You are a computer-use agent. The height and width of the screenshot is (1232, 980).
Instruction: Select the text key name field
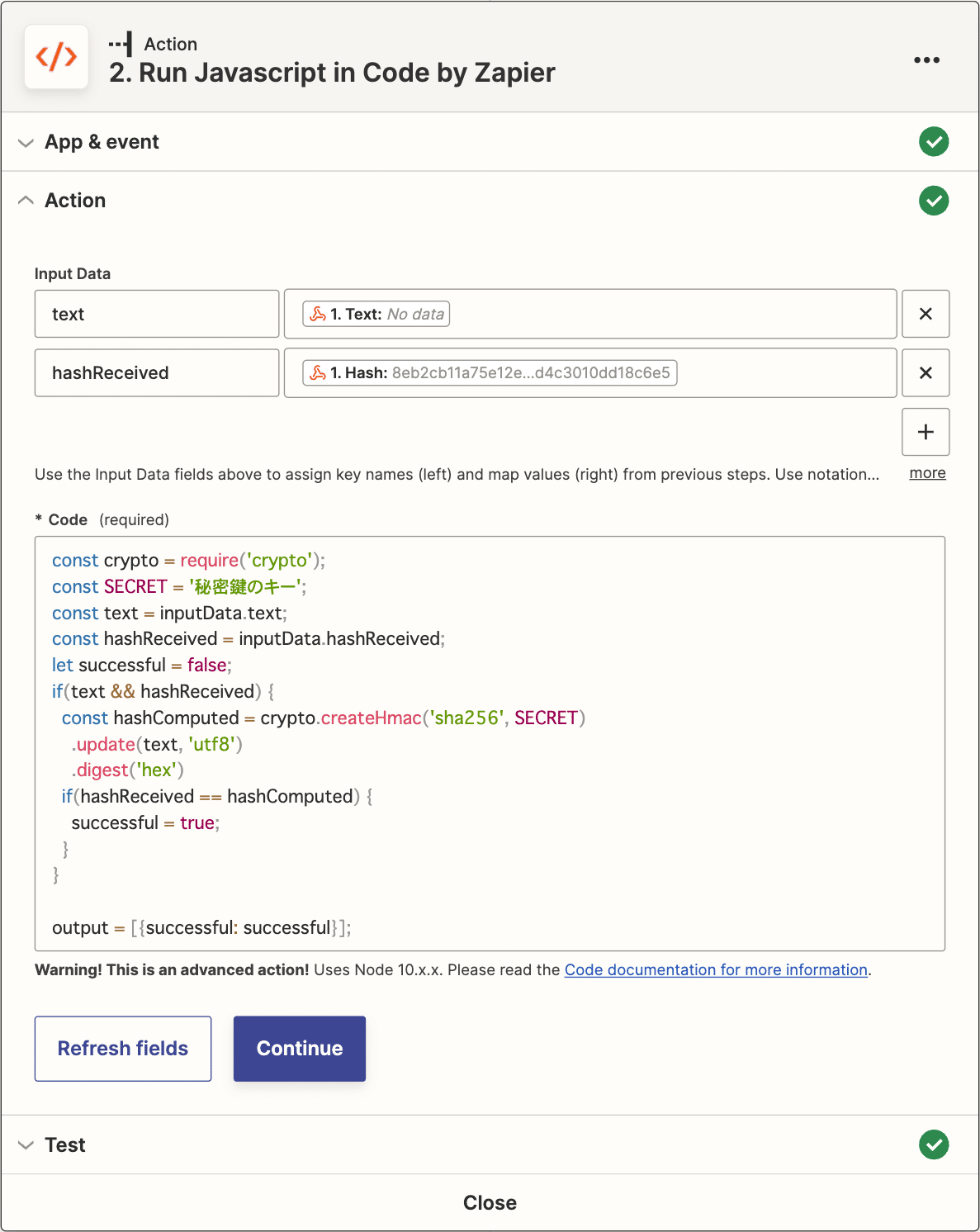[156, 314]
